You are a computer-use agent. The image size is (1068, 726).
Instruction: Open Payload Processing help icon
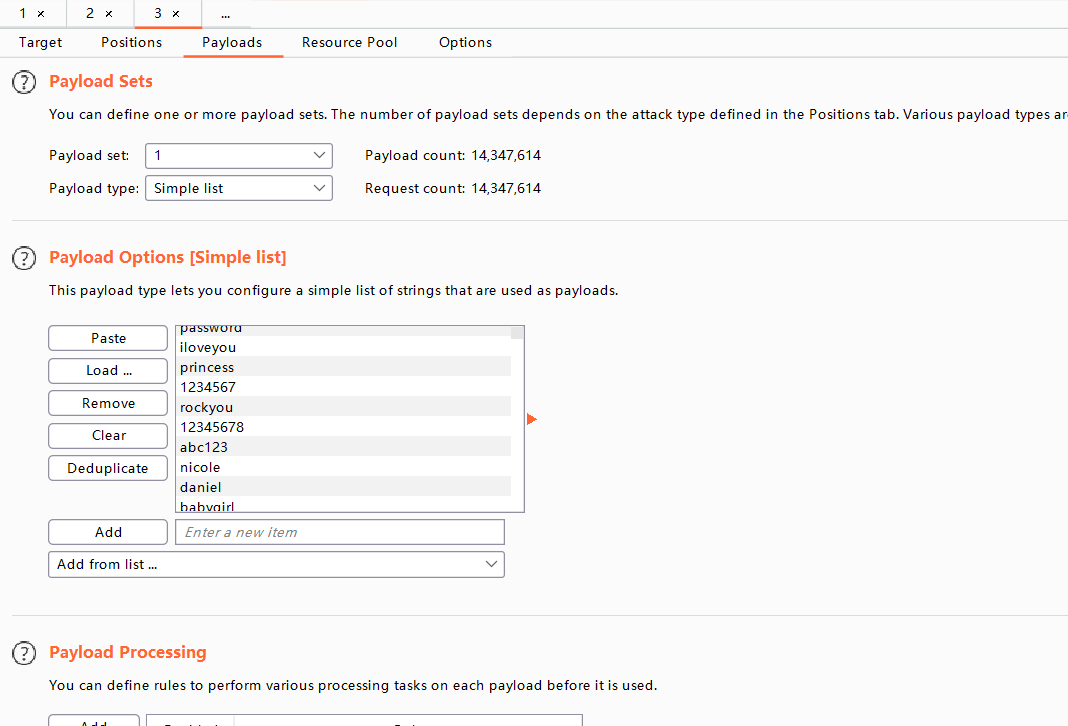pos(24,653)
